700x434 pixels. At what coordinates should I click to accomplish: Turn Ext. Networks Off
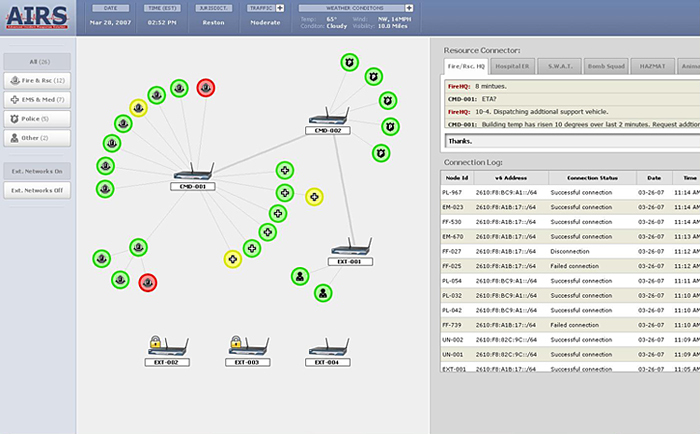click(37, 190)
